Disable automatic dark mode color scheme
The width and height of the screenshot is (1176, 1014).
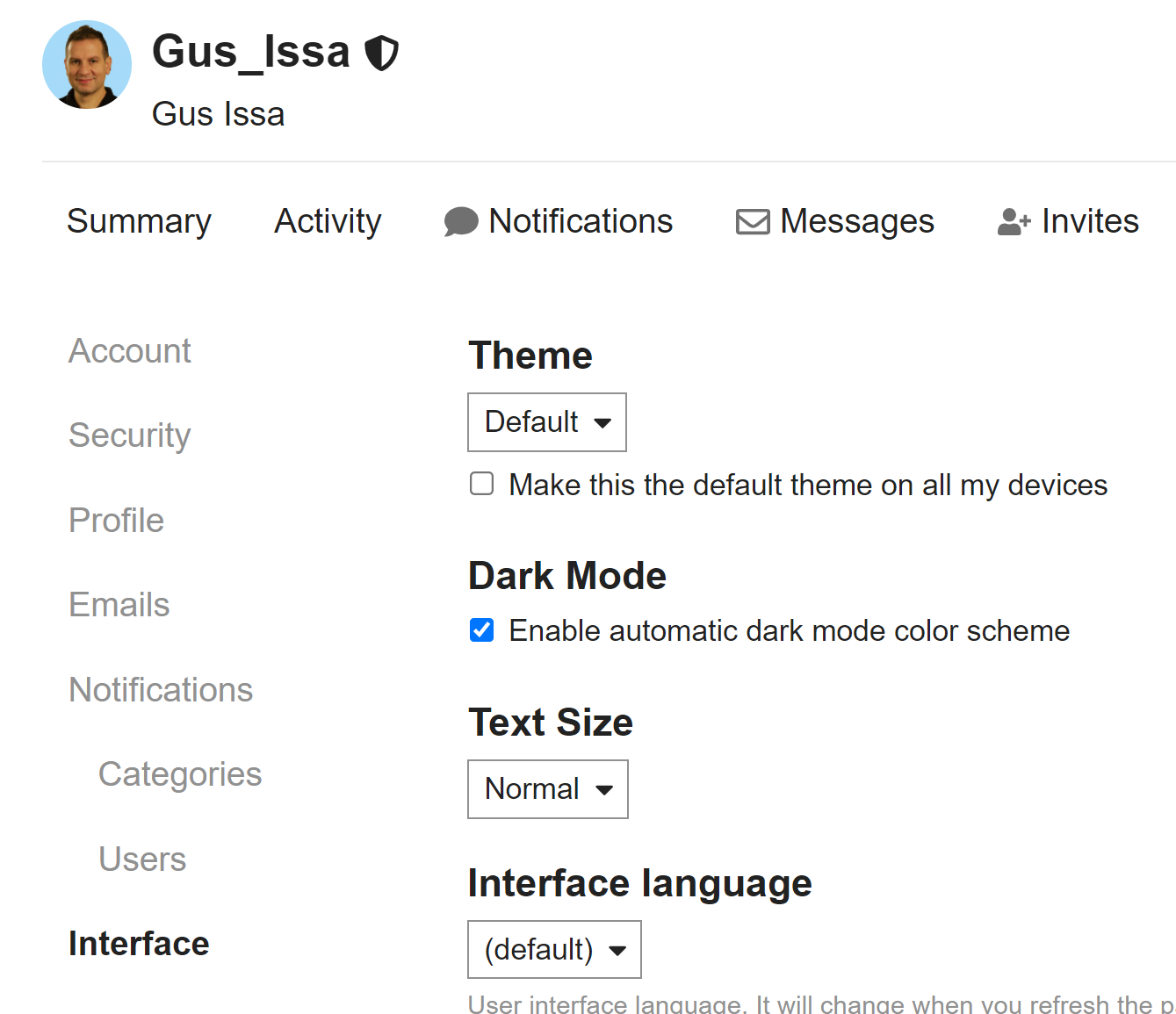coord(482,630)
